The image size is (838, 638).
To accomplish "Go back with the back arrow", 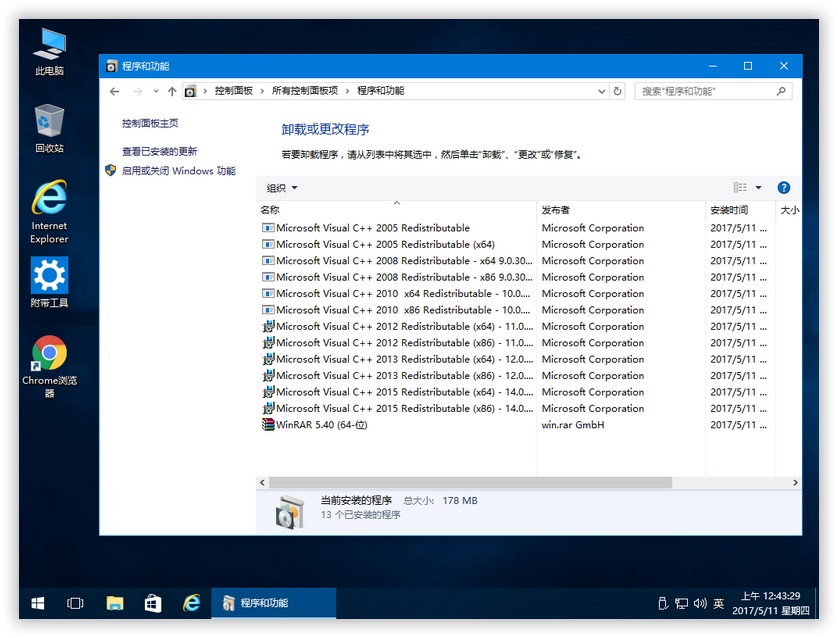I will click(114, 91).
